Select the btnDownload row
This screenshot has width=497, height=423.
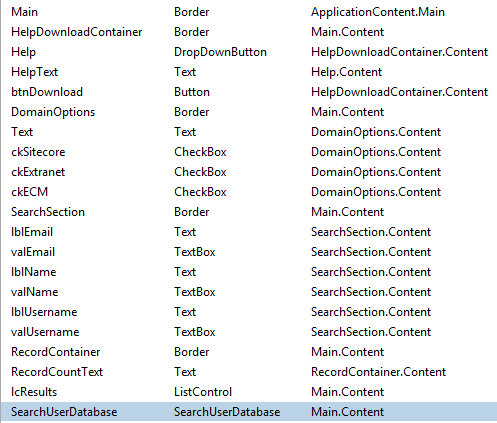(249, 92)
